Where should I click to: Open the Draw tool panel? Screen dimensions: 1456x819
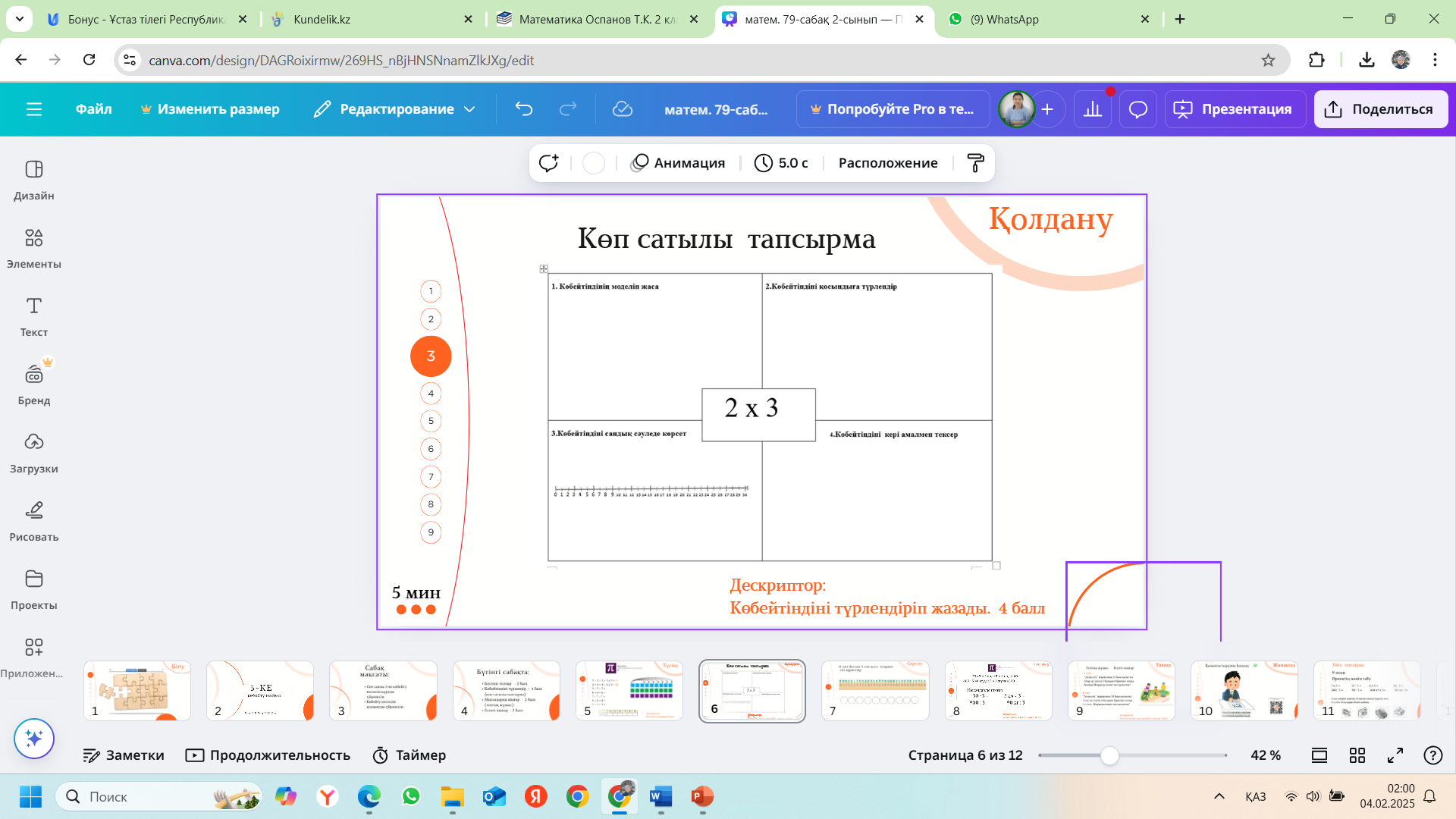[x=33, y=520]
